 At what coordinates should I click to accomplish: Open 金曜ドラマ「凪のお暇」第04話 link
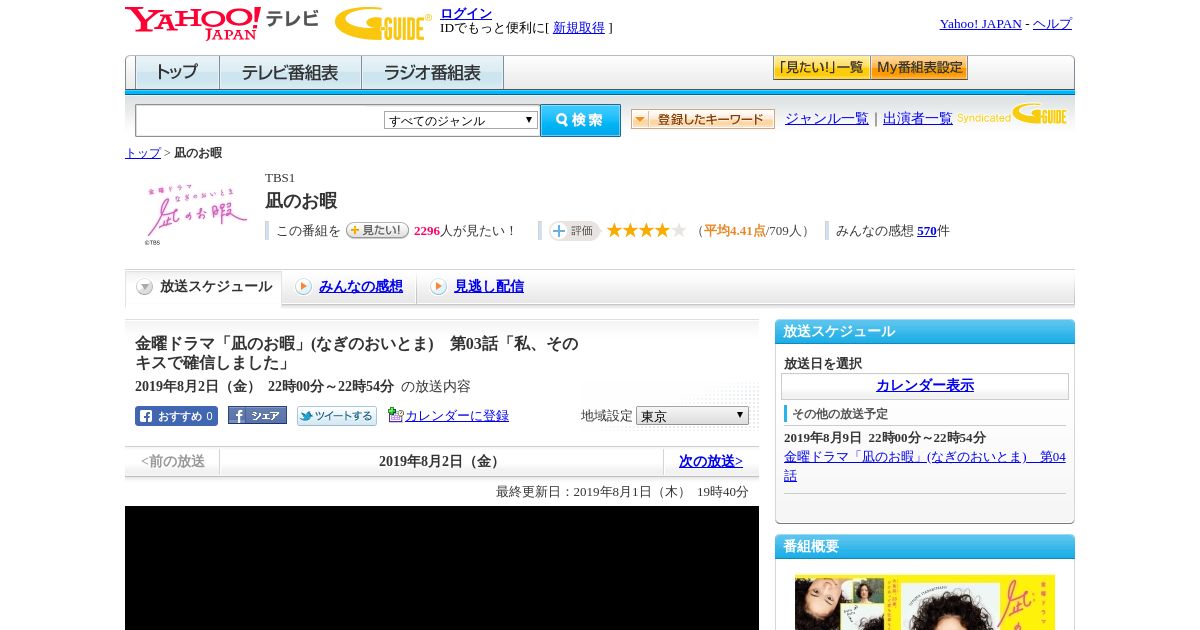[925, 466]
